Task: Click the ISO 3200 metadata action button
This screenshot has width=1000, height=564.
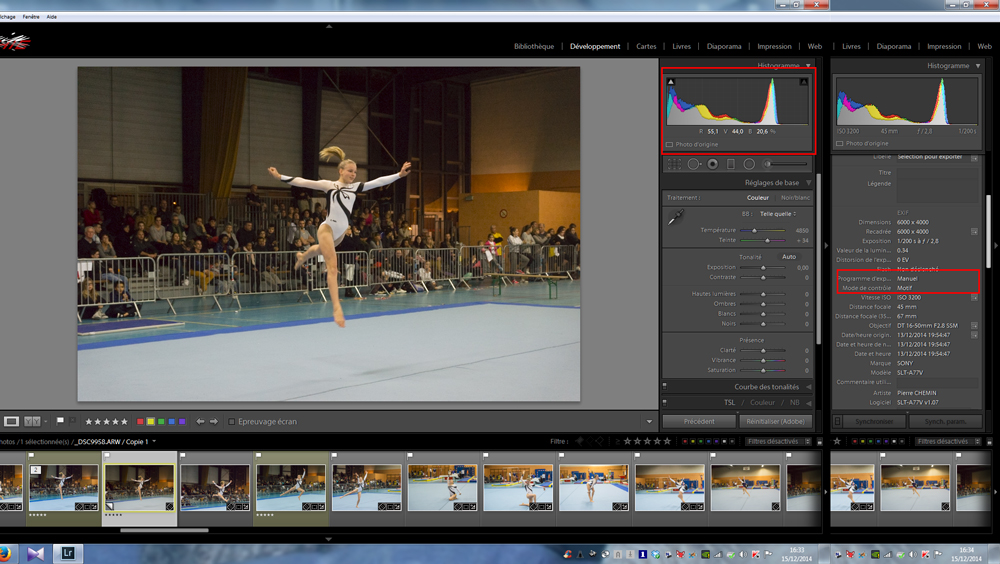Action: 974,297
